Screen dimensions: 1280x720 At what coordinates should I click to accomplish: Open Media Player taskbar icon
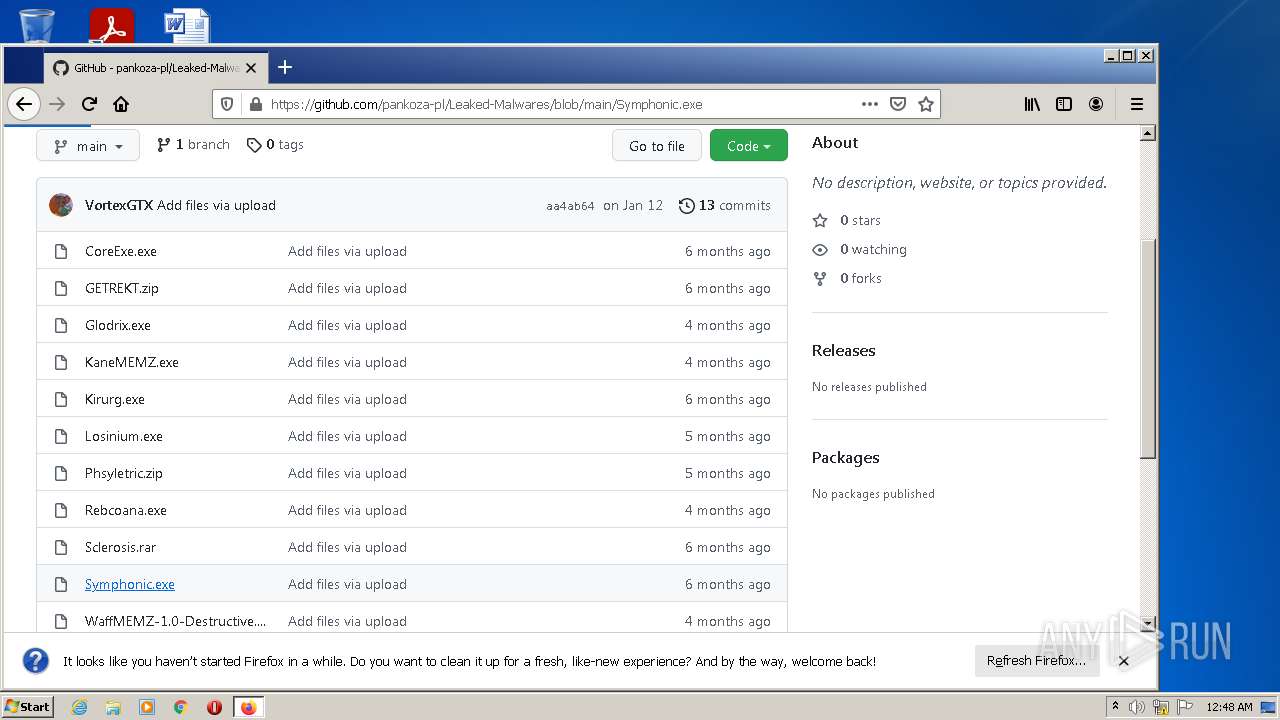pyautogui.click(x=147, y=707)
